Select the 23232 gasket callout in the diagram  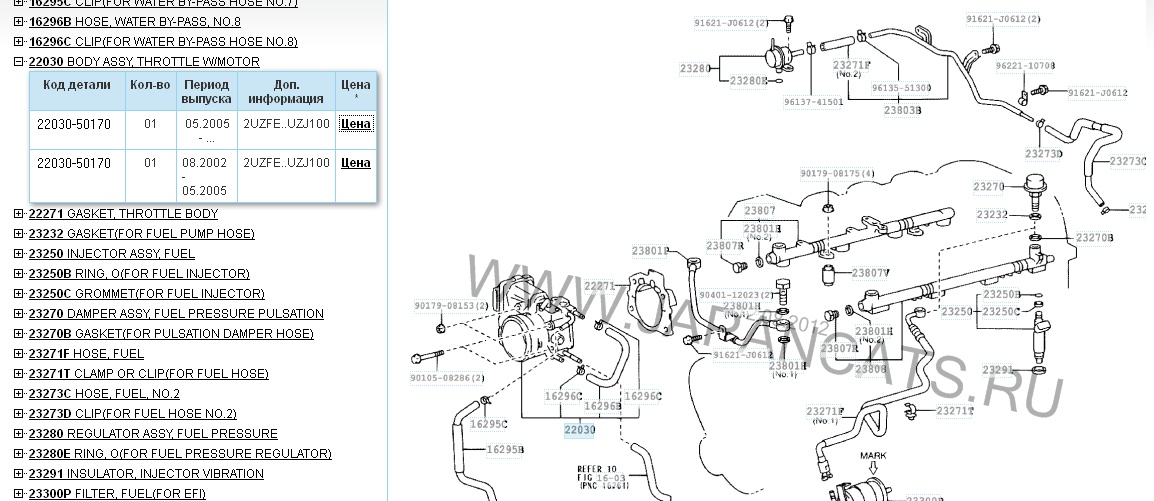pos(992,214)
